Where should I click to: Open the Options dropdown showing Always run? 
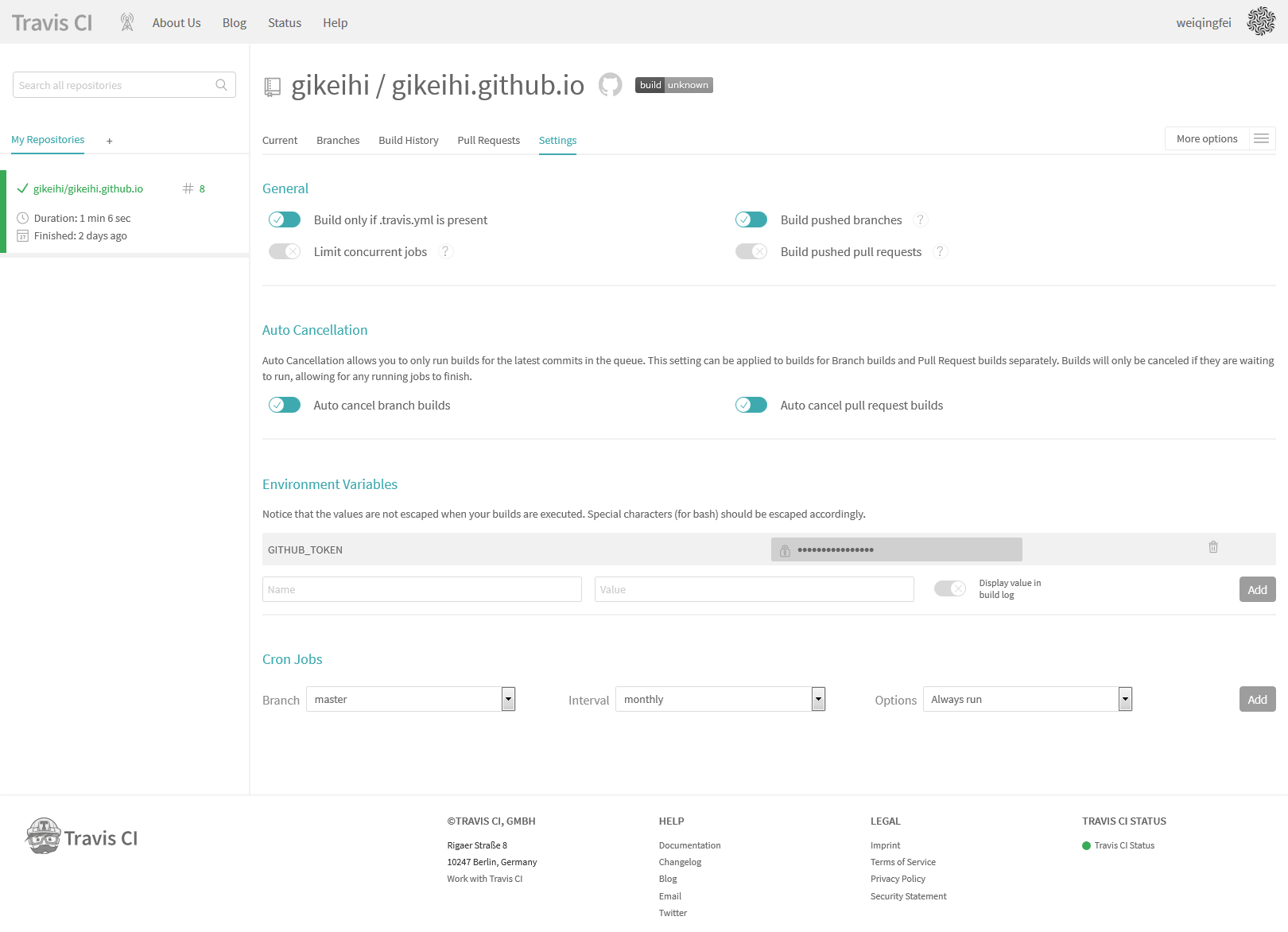coord(1027,700)
